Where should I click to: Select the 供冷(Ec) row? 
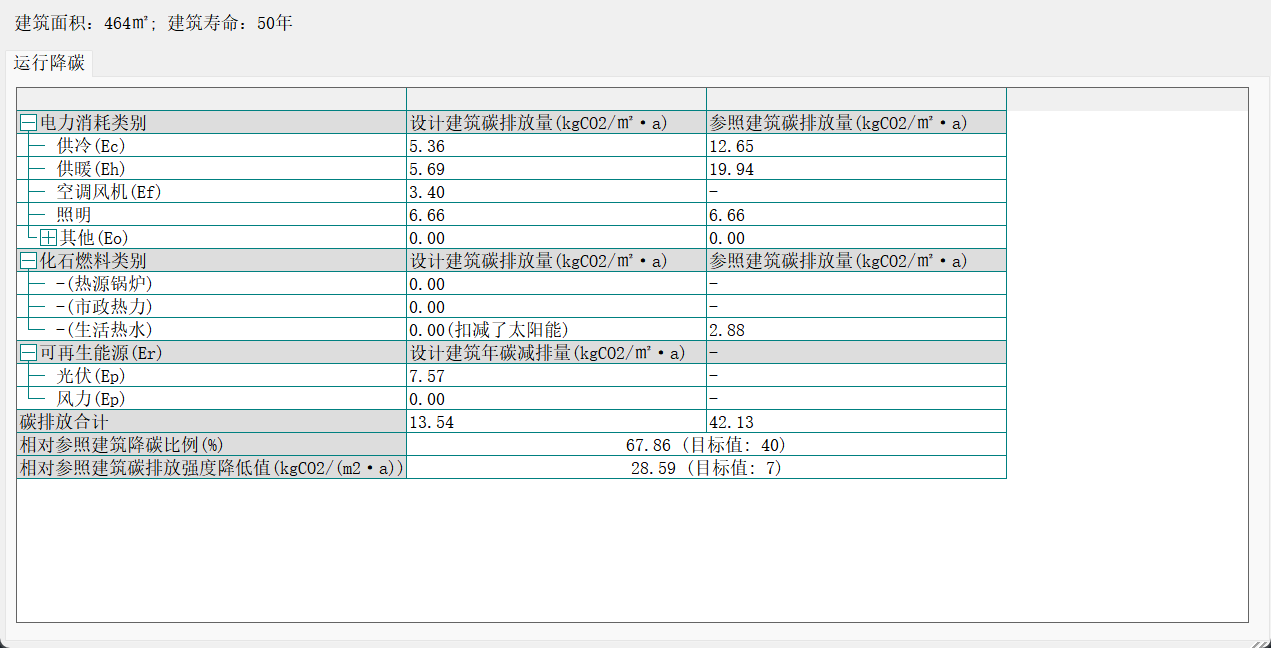pos(91,146)
